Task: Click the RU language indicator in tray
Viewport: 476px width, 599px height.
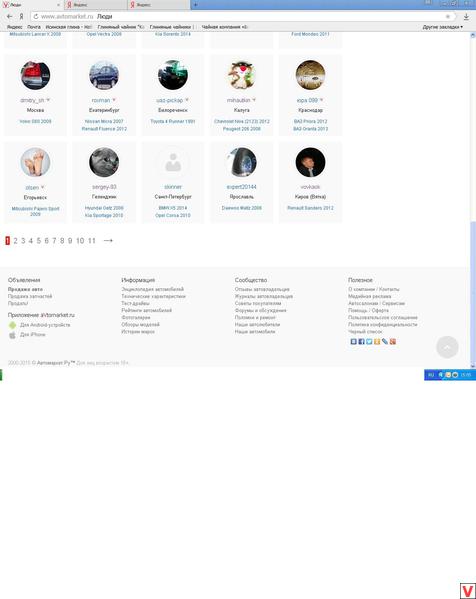Action: pos(431,375)
